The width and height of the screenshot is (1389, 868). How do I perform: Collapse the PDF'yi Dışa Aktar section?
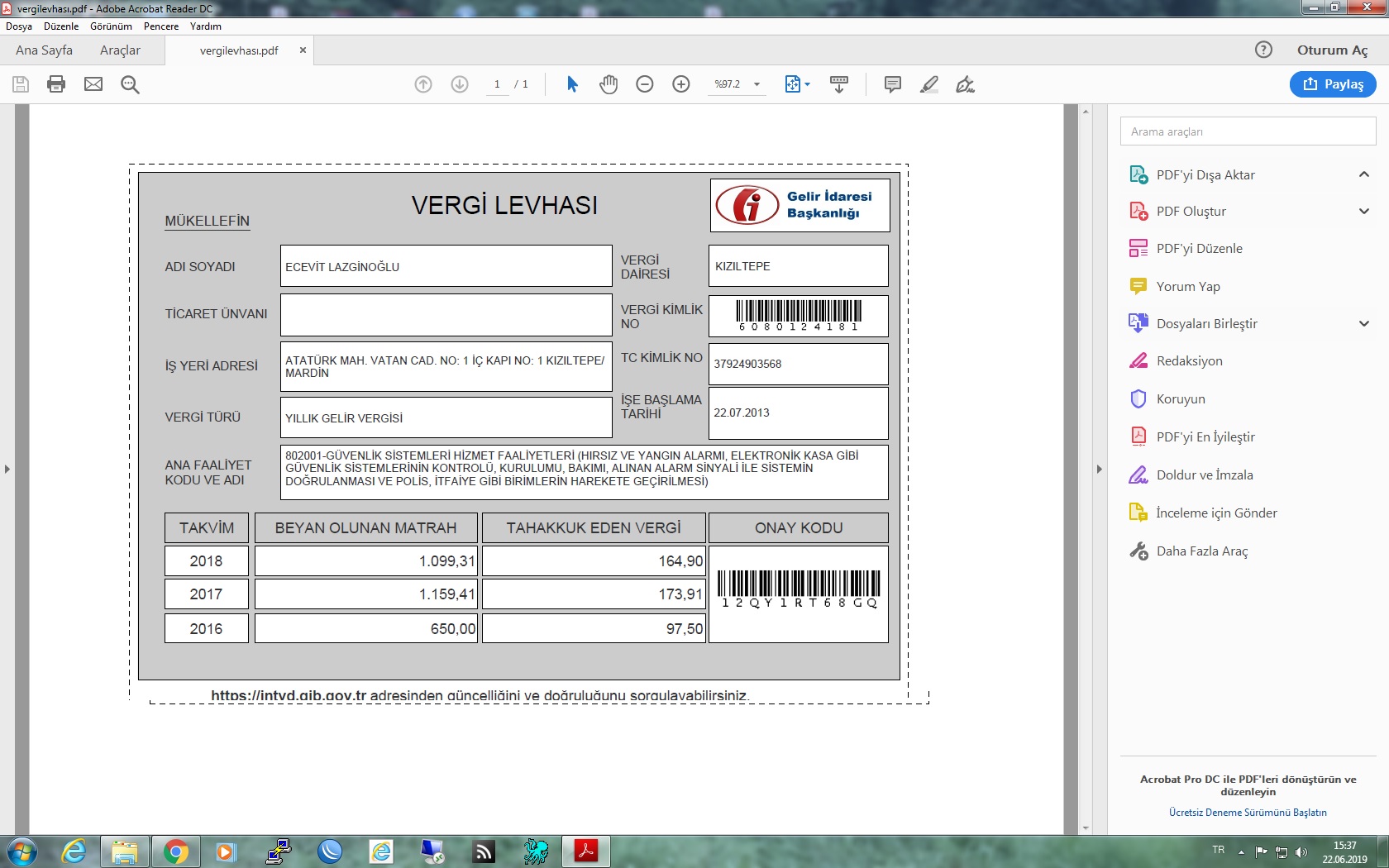coord(1363,174)
